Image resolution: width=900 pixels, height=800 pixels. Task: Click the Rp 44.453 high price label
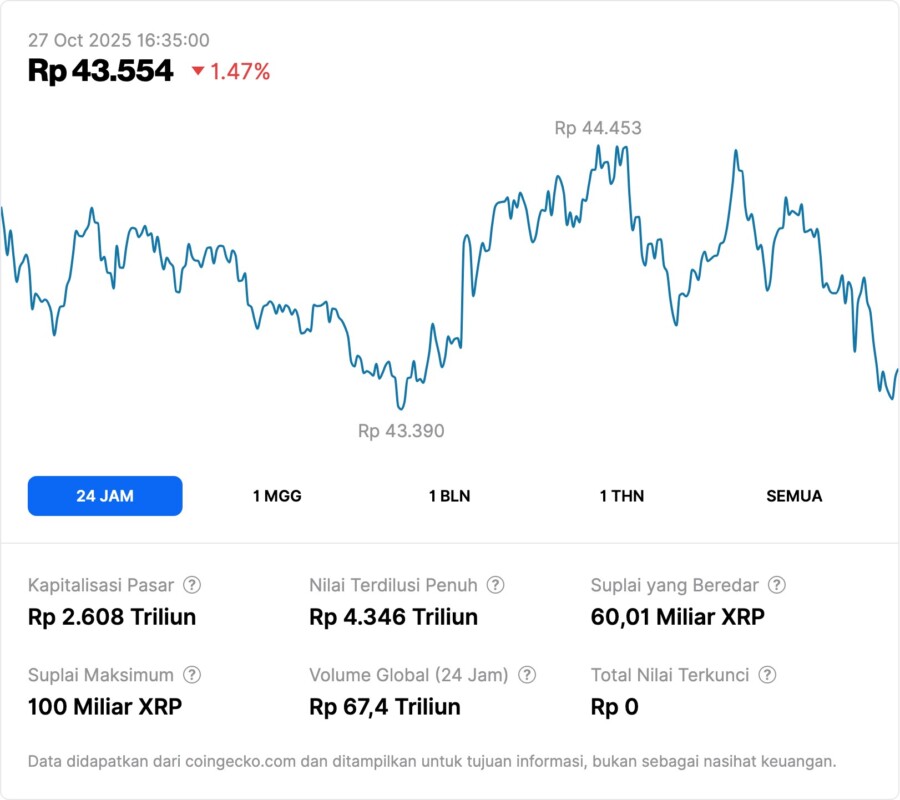(x=598, y=128)
